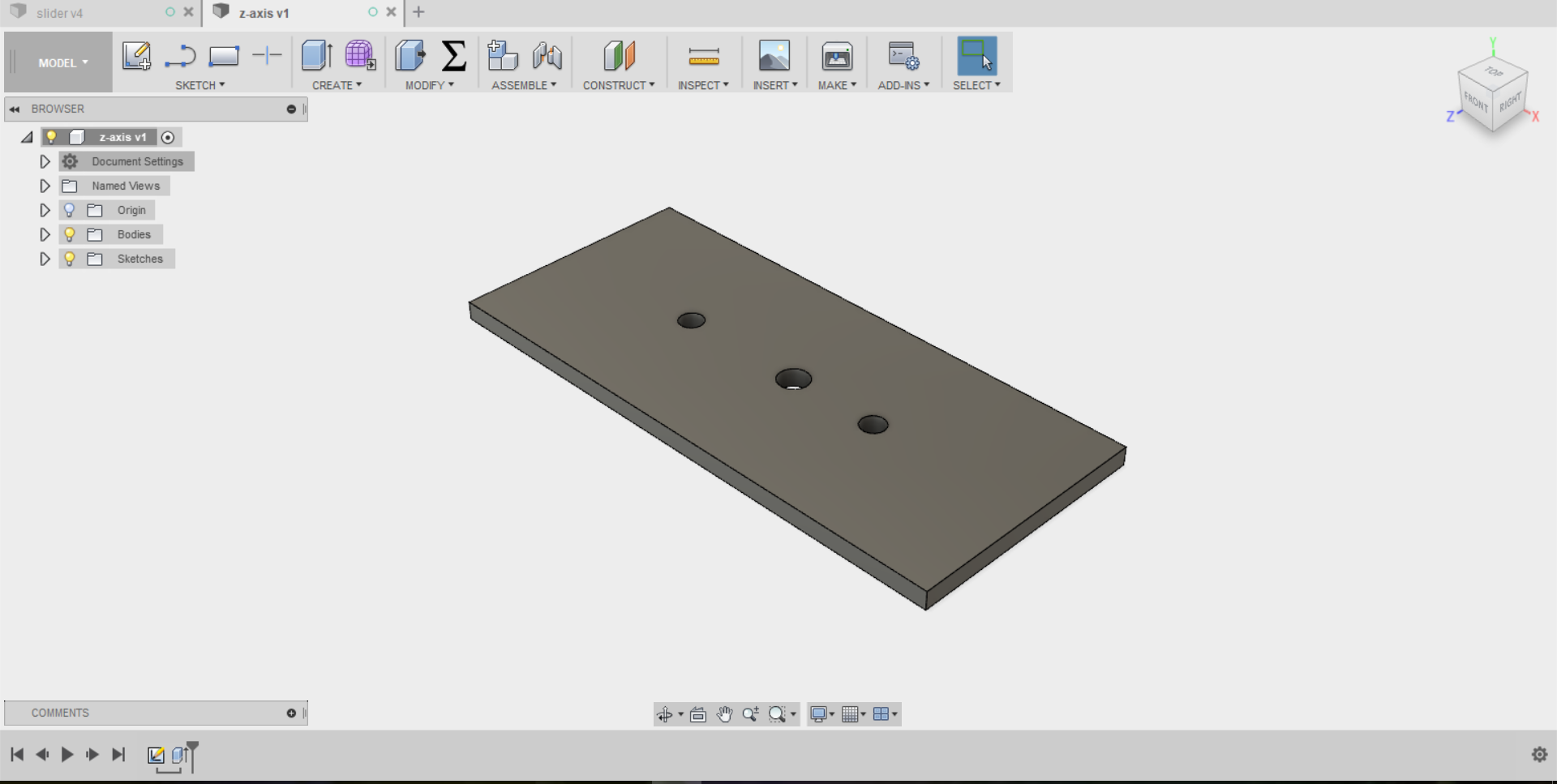This screenshot has height=784, width=1557.
Task: Open the CREATE dropdown menu
Action: tap(337, 85)
